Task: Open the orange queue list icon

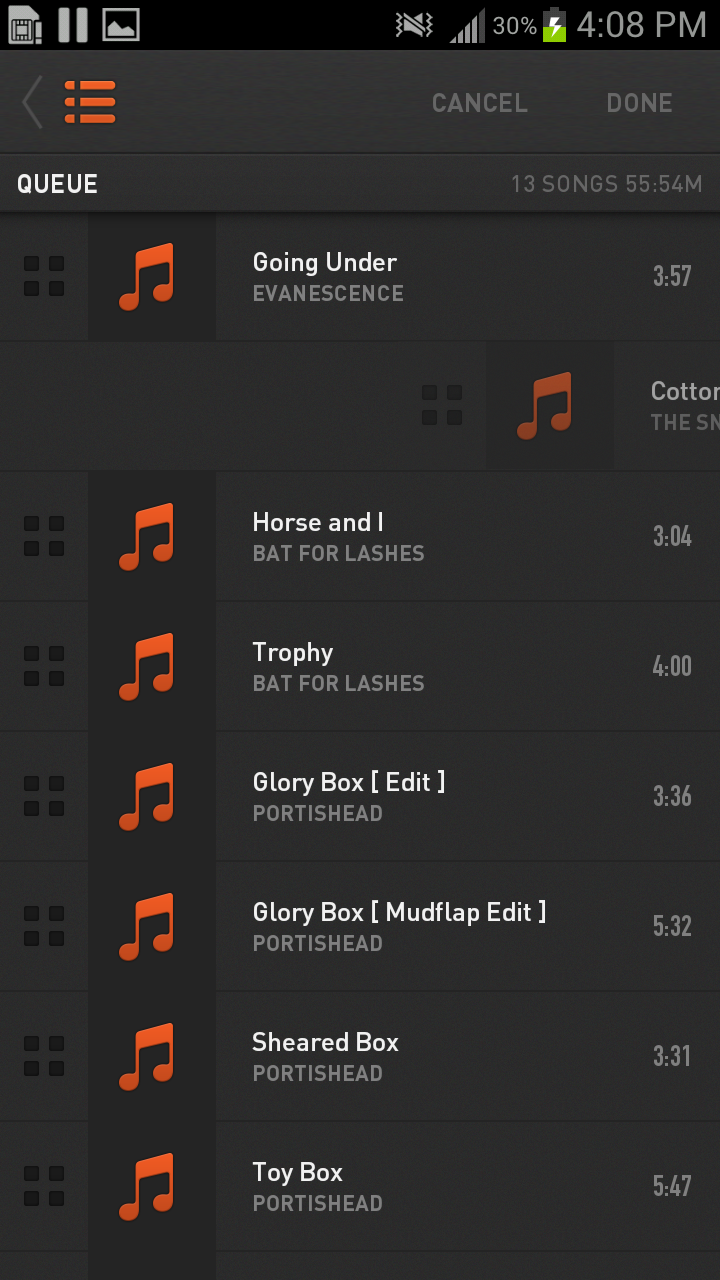Action: coord(90,102)
